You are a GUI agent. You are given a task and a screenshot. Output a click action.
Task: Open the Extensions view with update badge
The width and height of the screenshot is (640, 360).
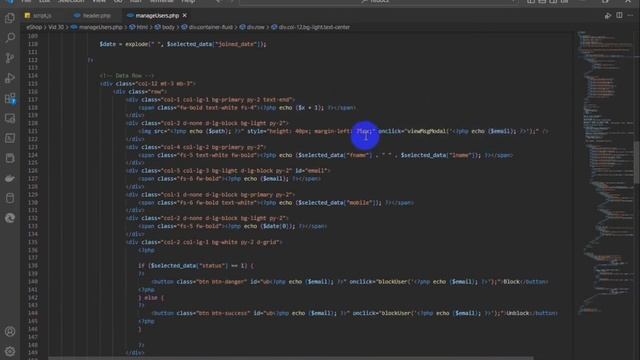[x=10, y=98]
